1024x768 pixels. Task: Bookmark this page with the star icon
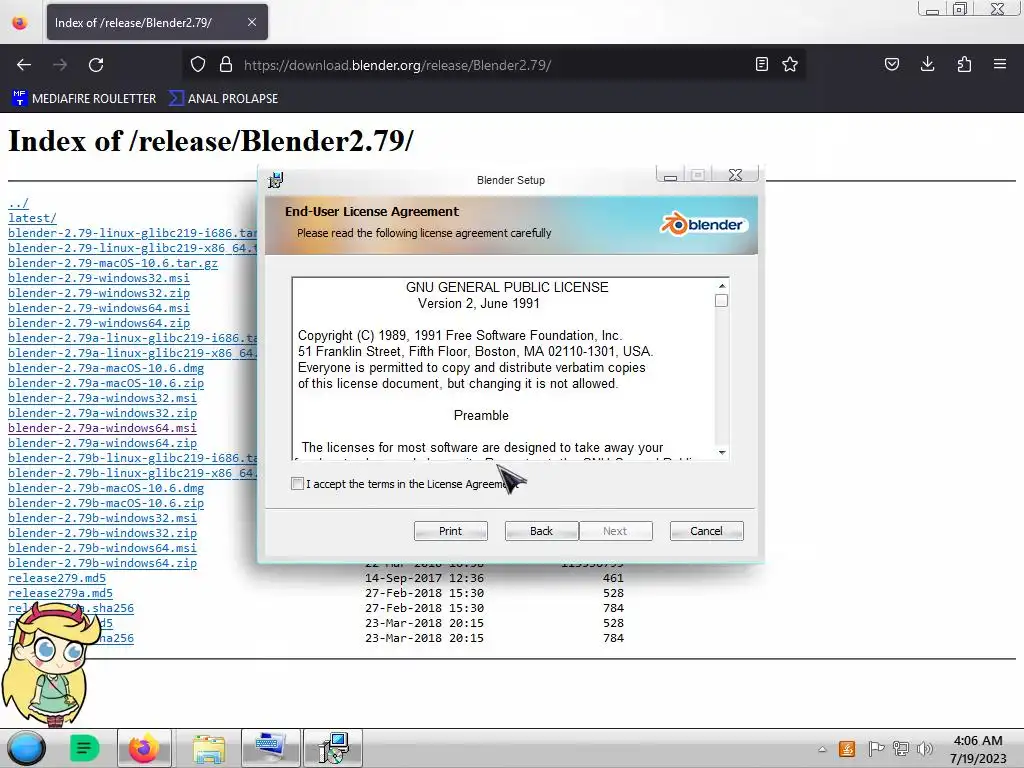[x=790, y=64]
